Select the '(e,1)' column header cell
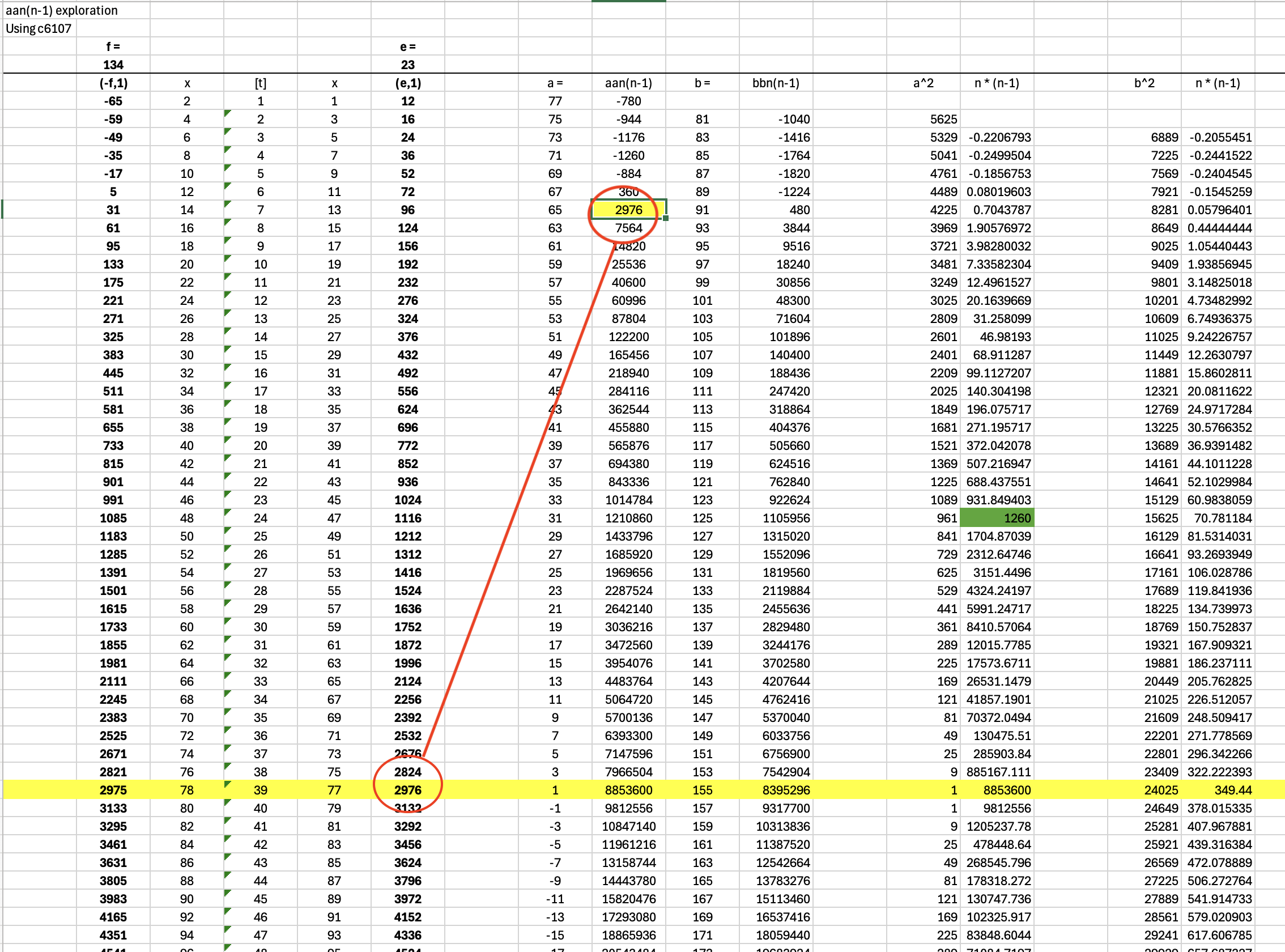Screen dimensions: 1285x952 click(408, 83)
